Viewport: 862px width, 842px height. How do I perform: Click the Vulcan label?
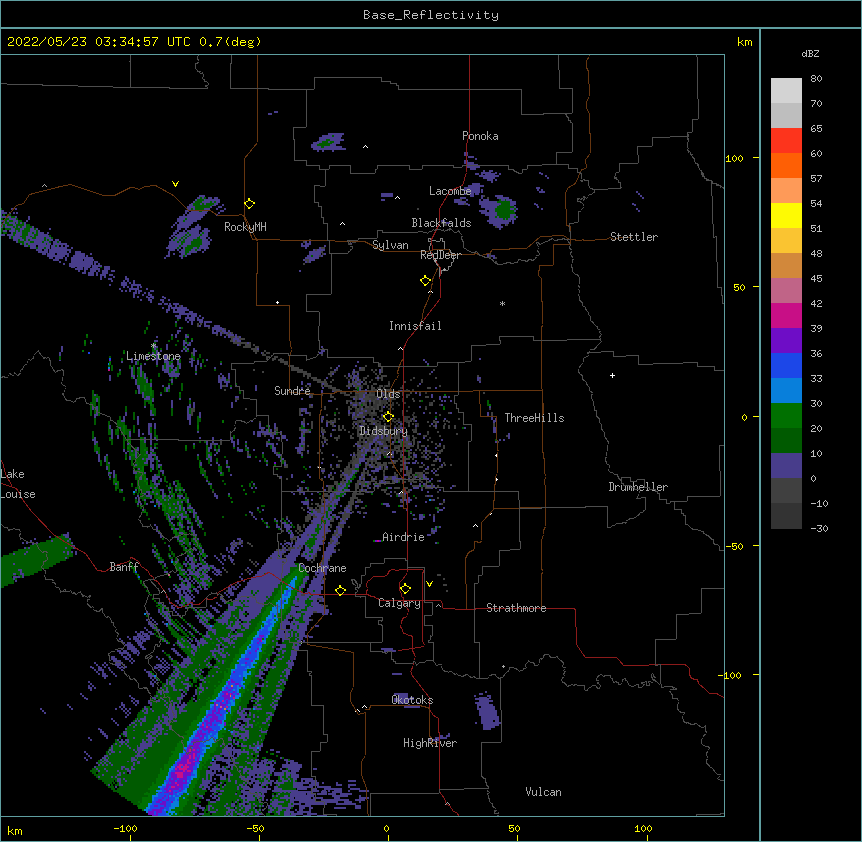543,792
